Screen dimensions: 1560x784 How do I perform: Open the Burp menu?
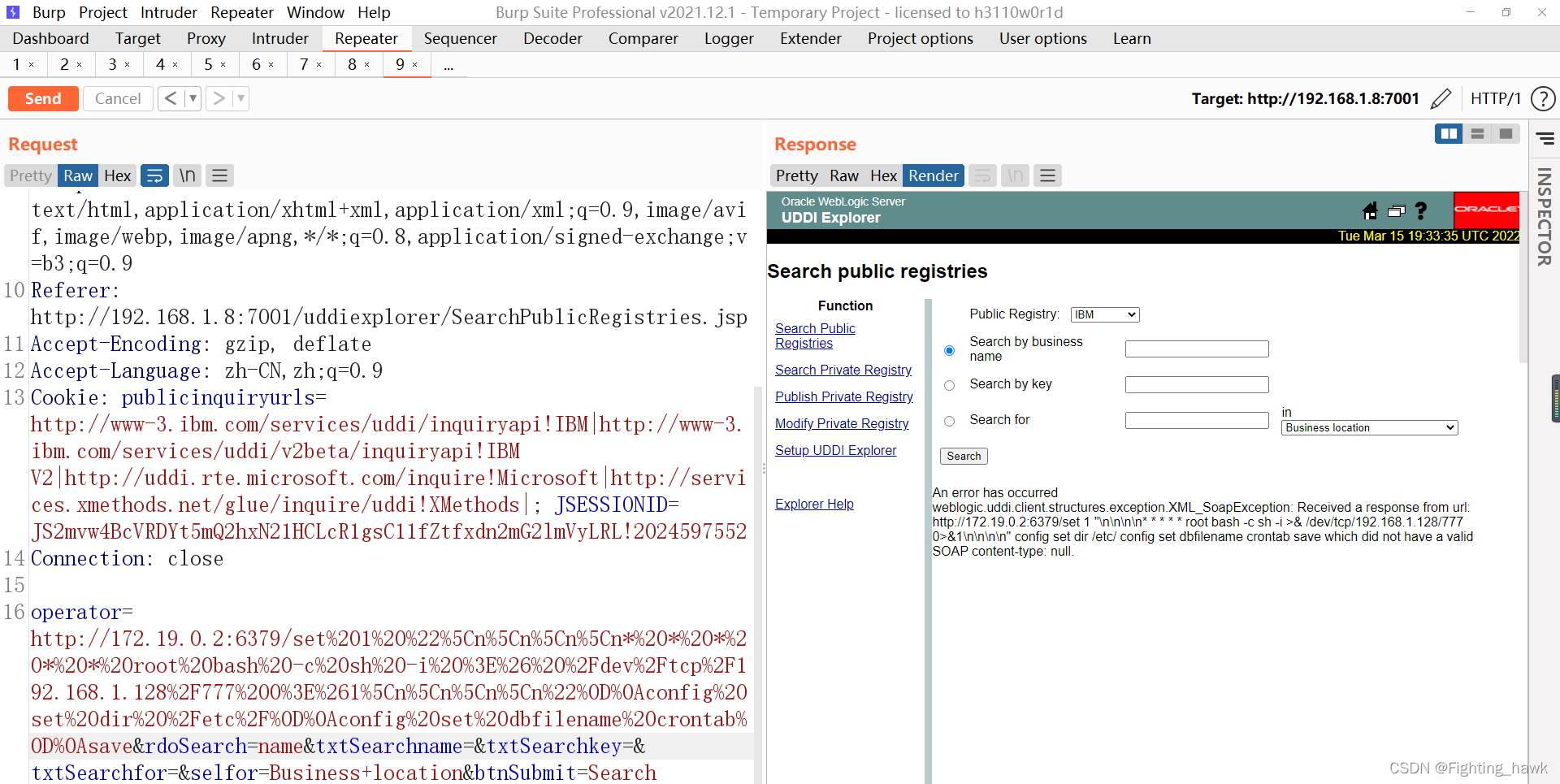coord(49,12)
